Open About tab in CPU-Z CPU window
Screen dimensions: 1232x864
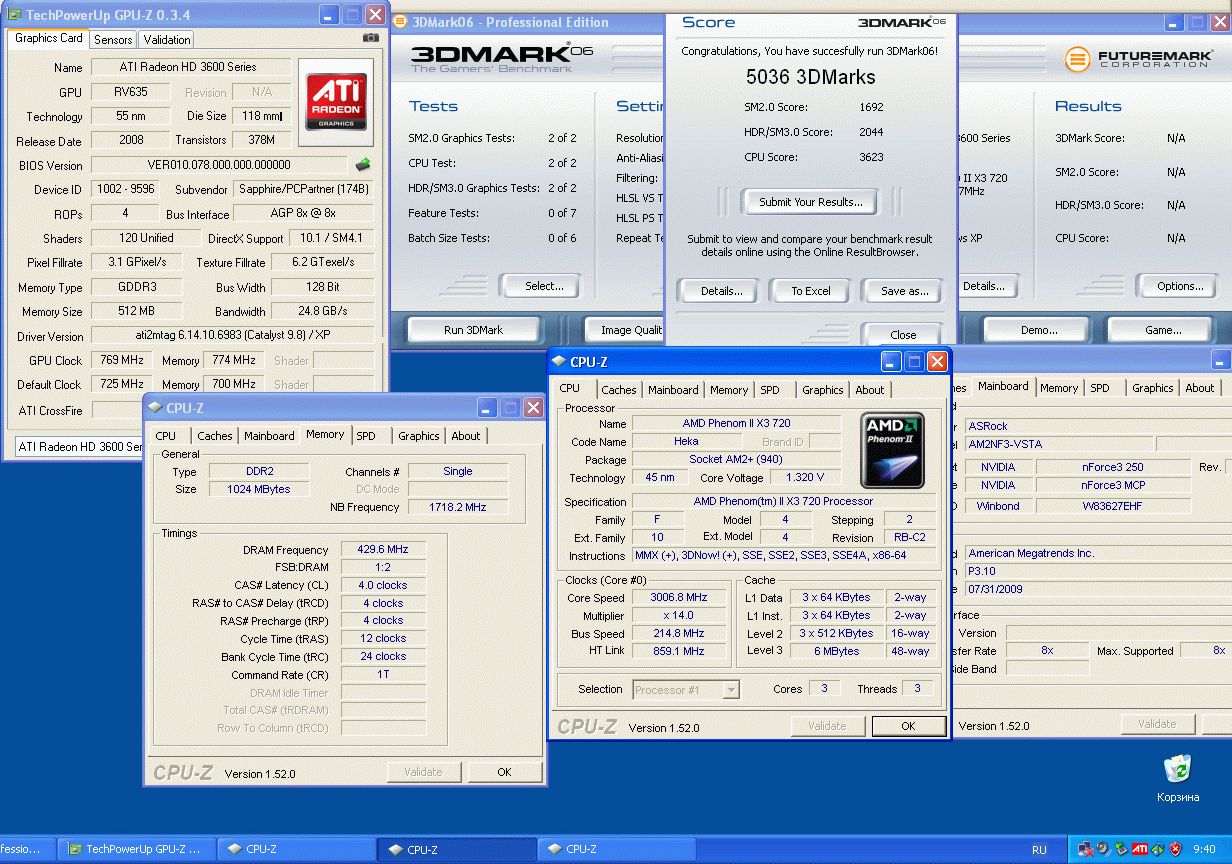tap(869, 390)
